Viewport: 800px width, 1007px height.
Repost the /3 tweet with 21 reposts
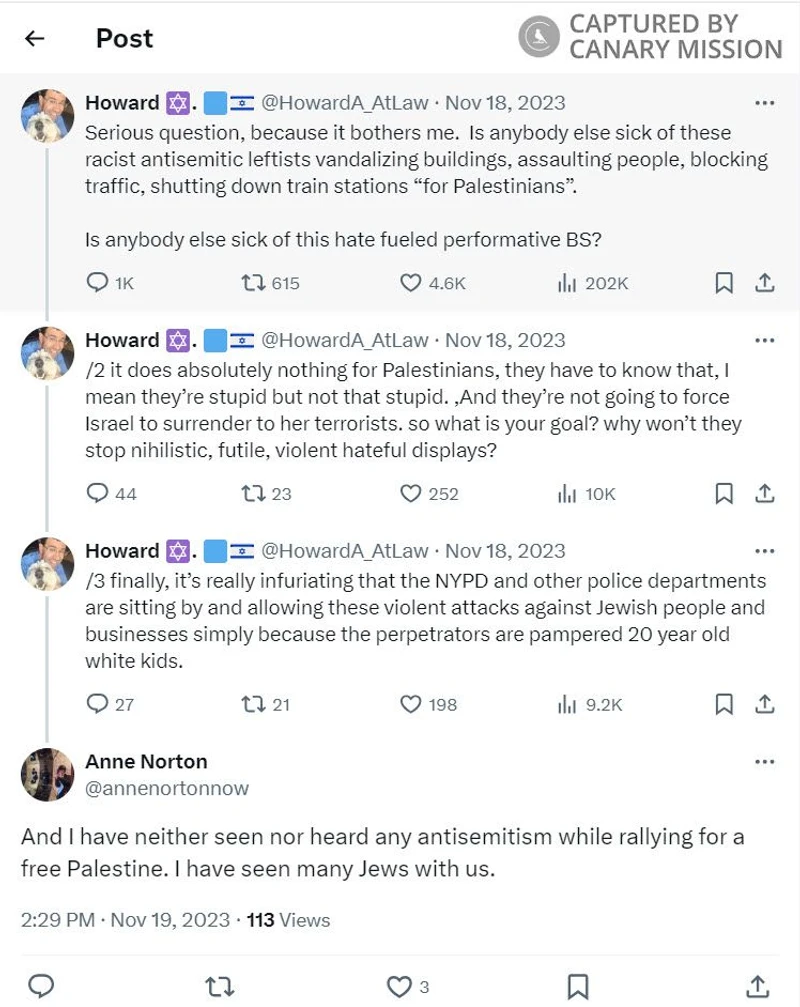tap(253, 704)
